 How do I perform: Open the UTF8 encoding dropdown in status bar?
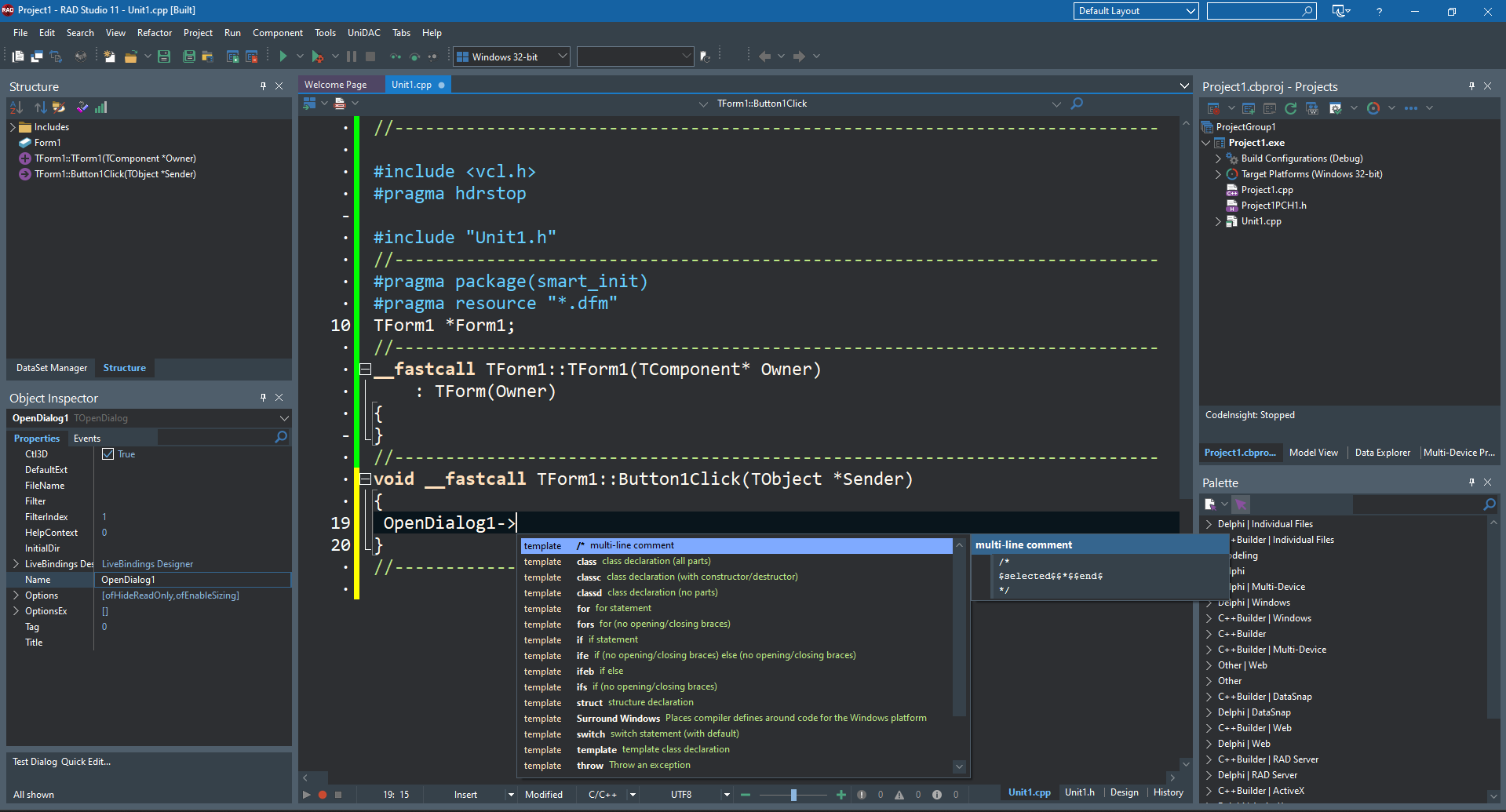pyautogui.click(x=727, y=795)
